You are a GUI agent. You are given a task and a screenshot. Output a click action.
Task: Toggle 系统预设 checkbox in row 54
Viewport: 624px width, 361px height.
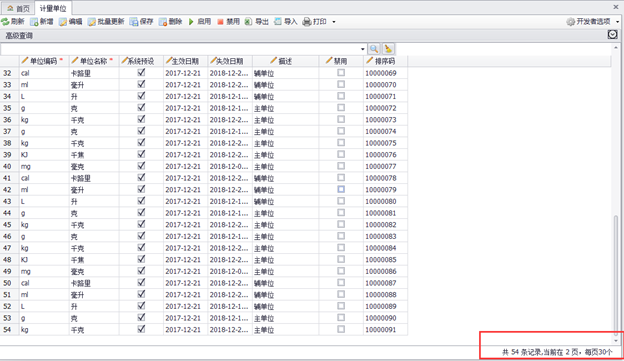[141, 329]
